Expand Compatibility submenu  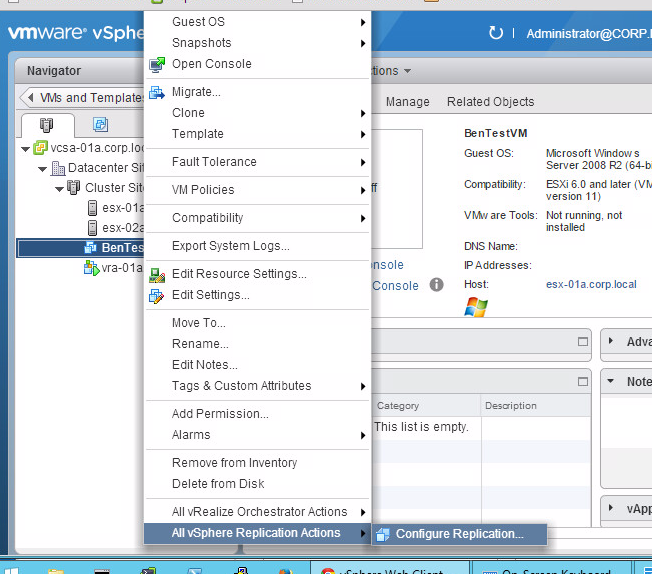[257, 218]
